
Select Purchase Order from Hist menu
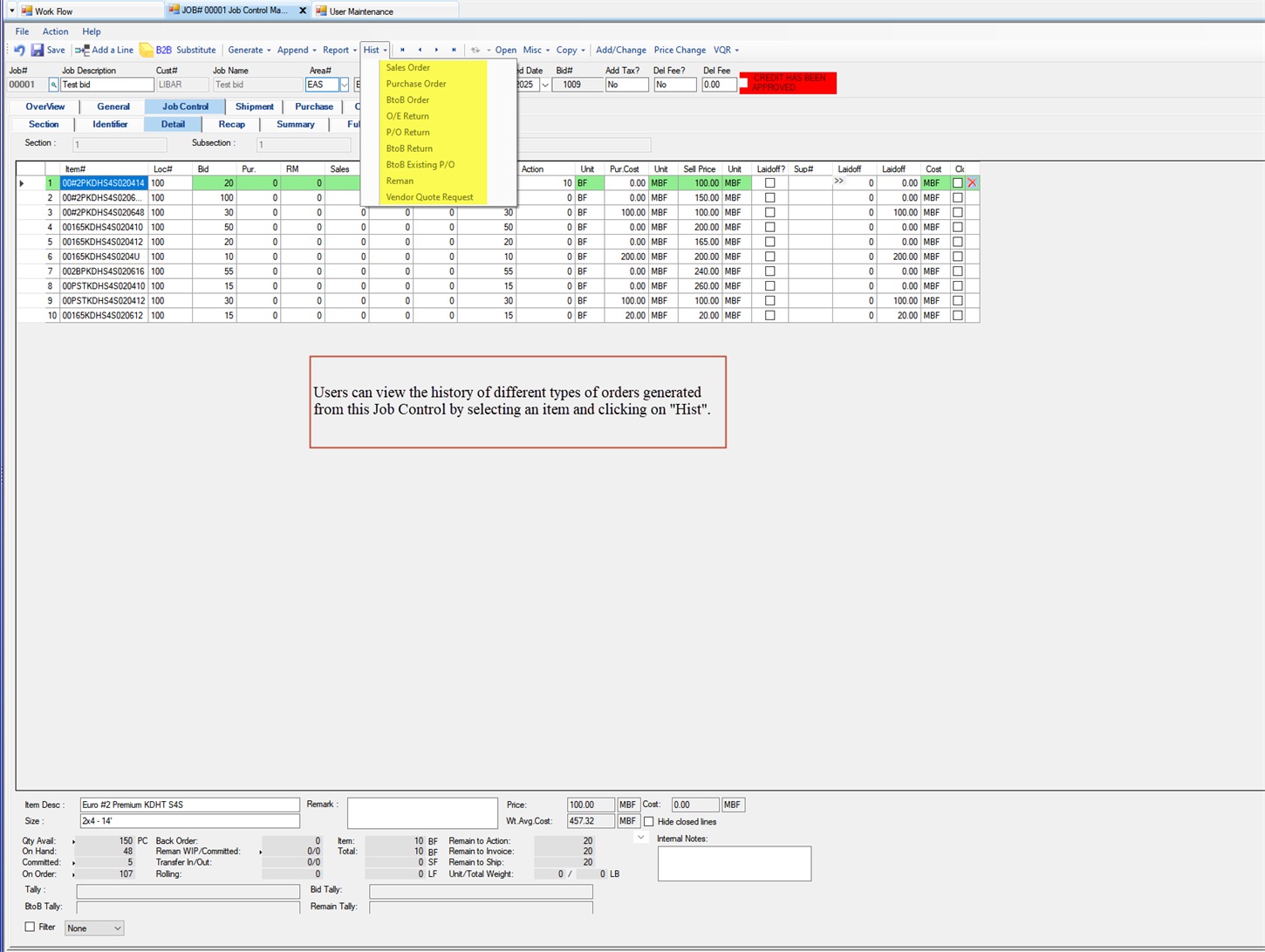pos(416,84)
